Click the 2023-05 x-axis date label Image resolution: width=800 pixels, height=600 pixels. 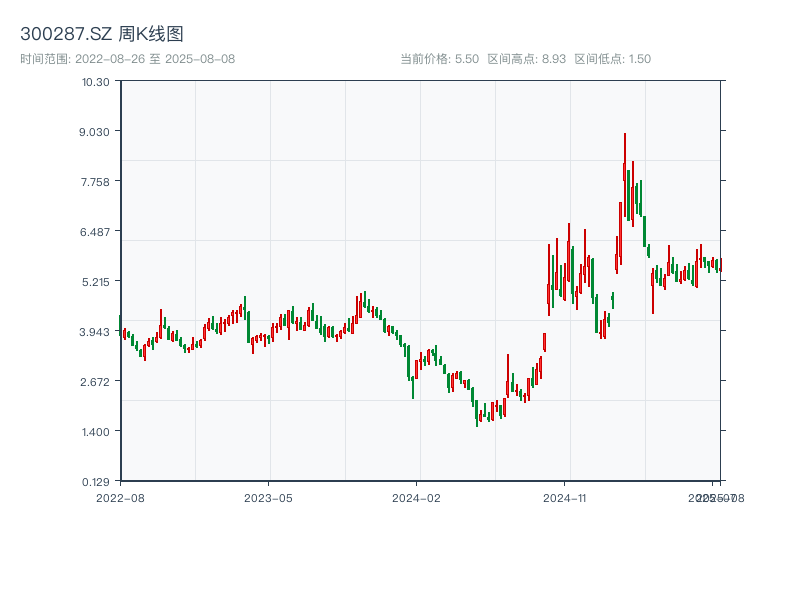(x=269, y=497)
